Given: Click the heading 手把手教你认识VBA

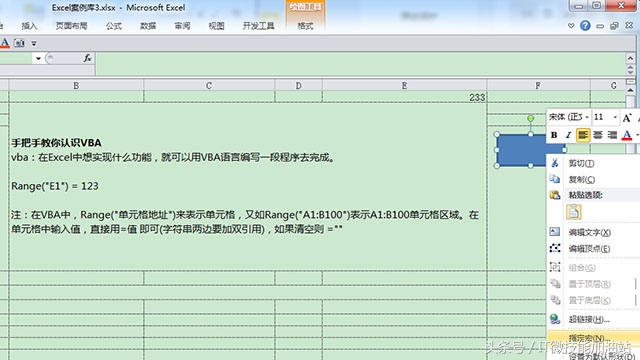Looking at the screenshot, I should 56,143.
